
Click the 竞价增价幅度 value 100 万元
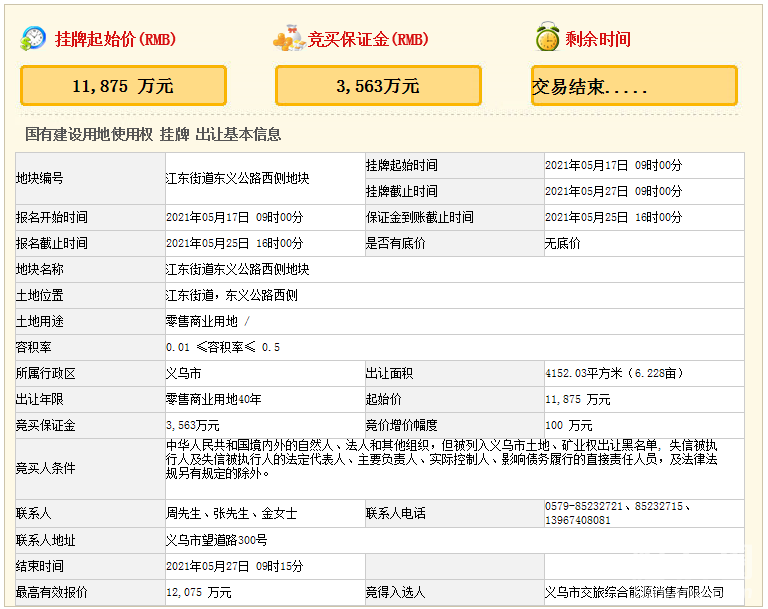tap(569, 425)
